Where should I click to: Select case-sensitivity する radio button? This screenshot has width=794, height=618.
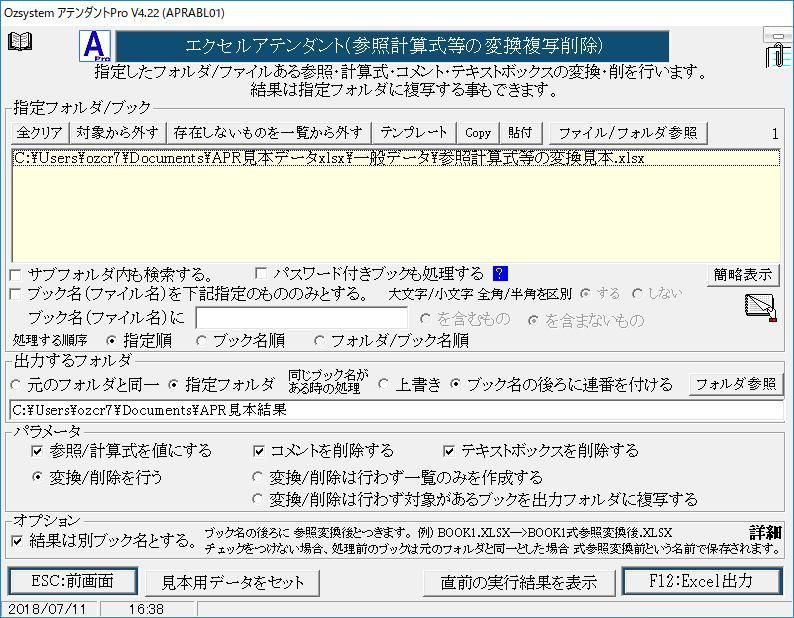[x=586, y=293]
